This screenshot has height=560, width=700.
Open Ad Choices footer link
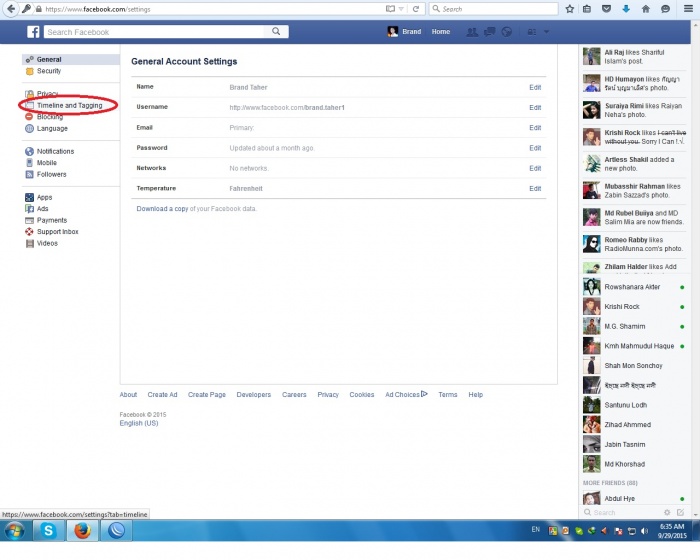(406, 395)
